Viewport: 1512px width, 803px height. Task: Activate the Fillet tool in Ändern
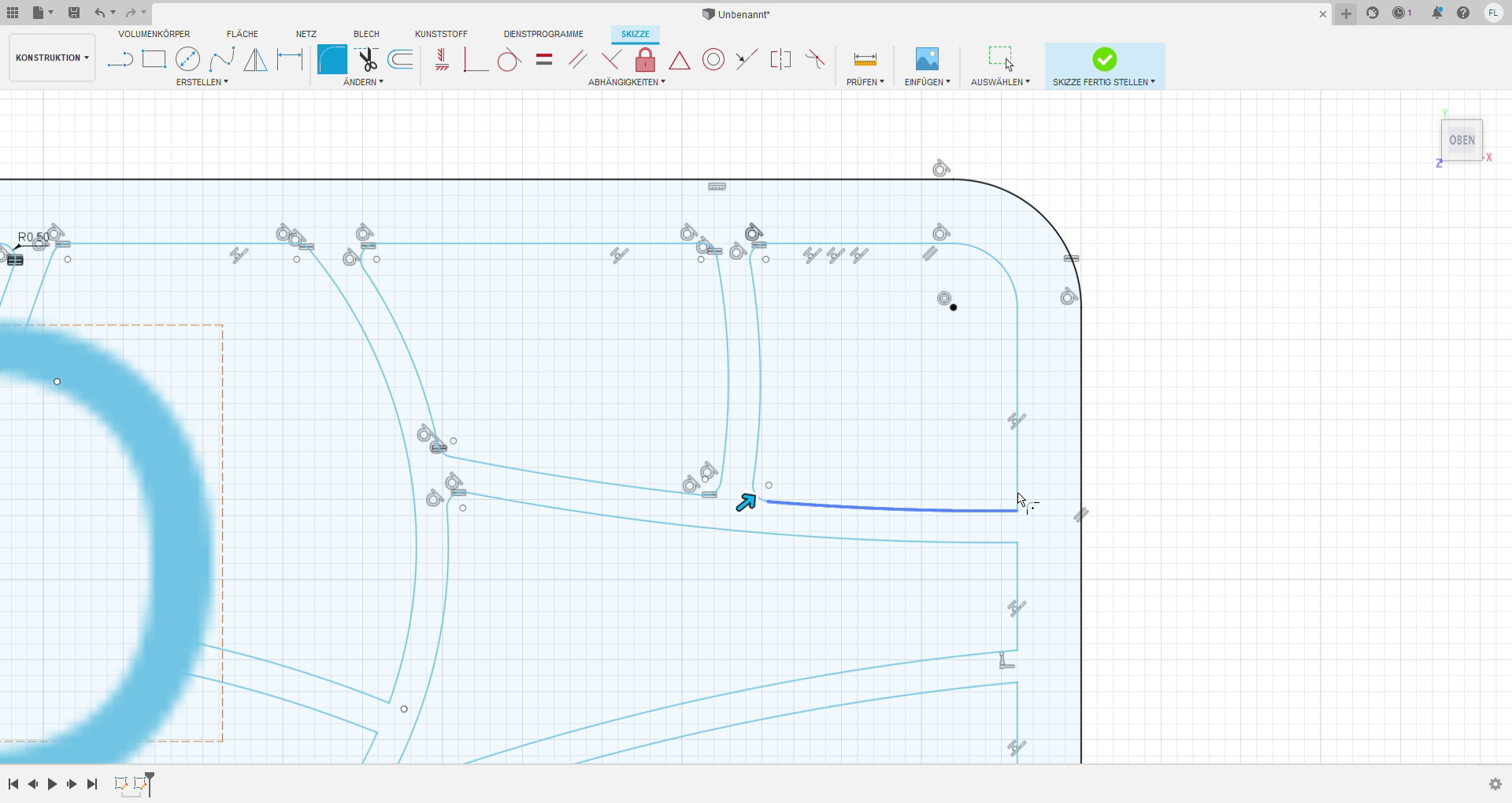(332, 60)
